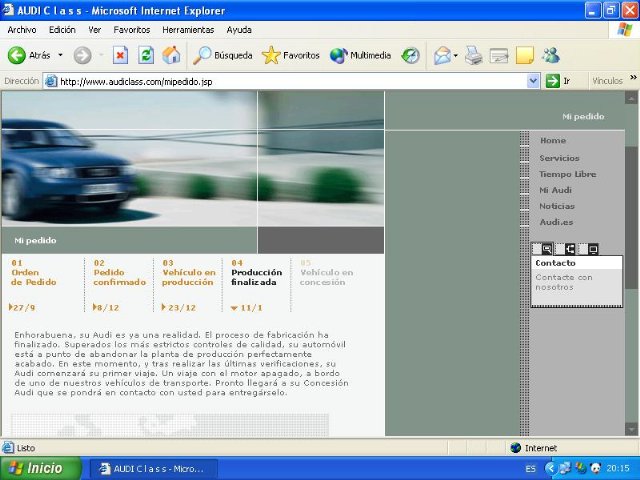Open the Audi.es sidebar link
Image resolution: width=640 pixels, height=480 pixels.
[556, 222]
